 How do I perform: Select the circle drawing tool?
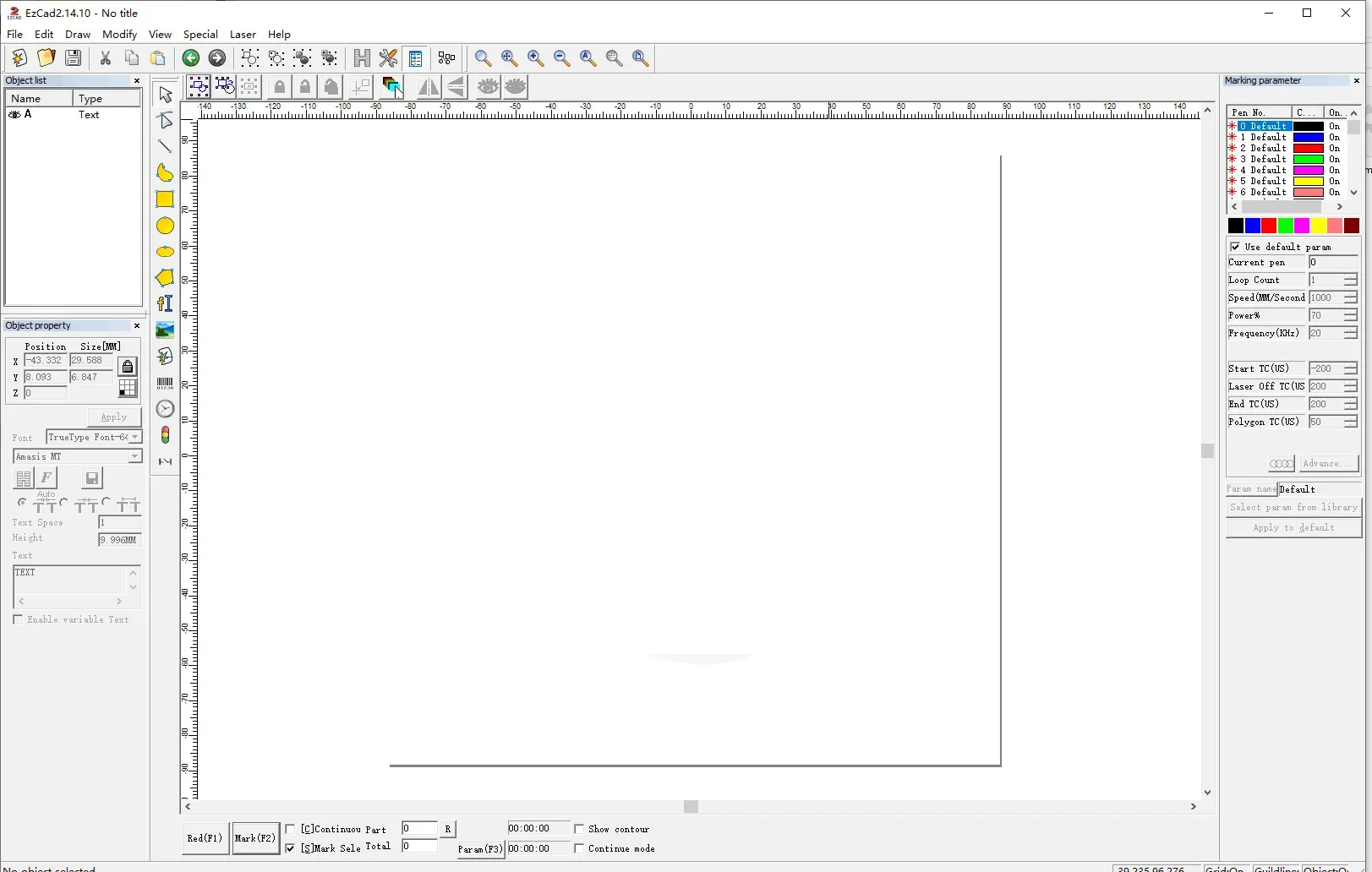[165, 226]
